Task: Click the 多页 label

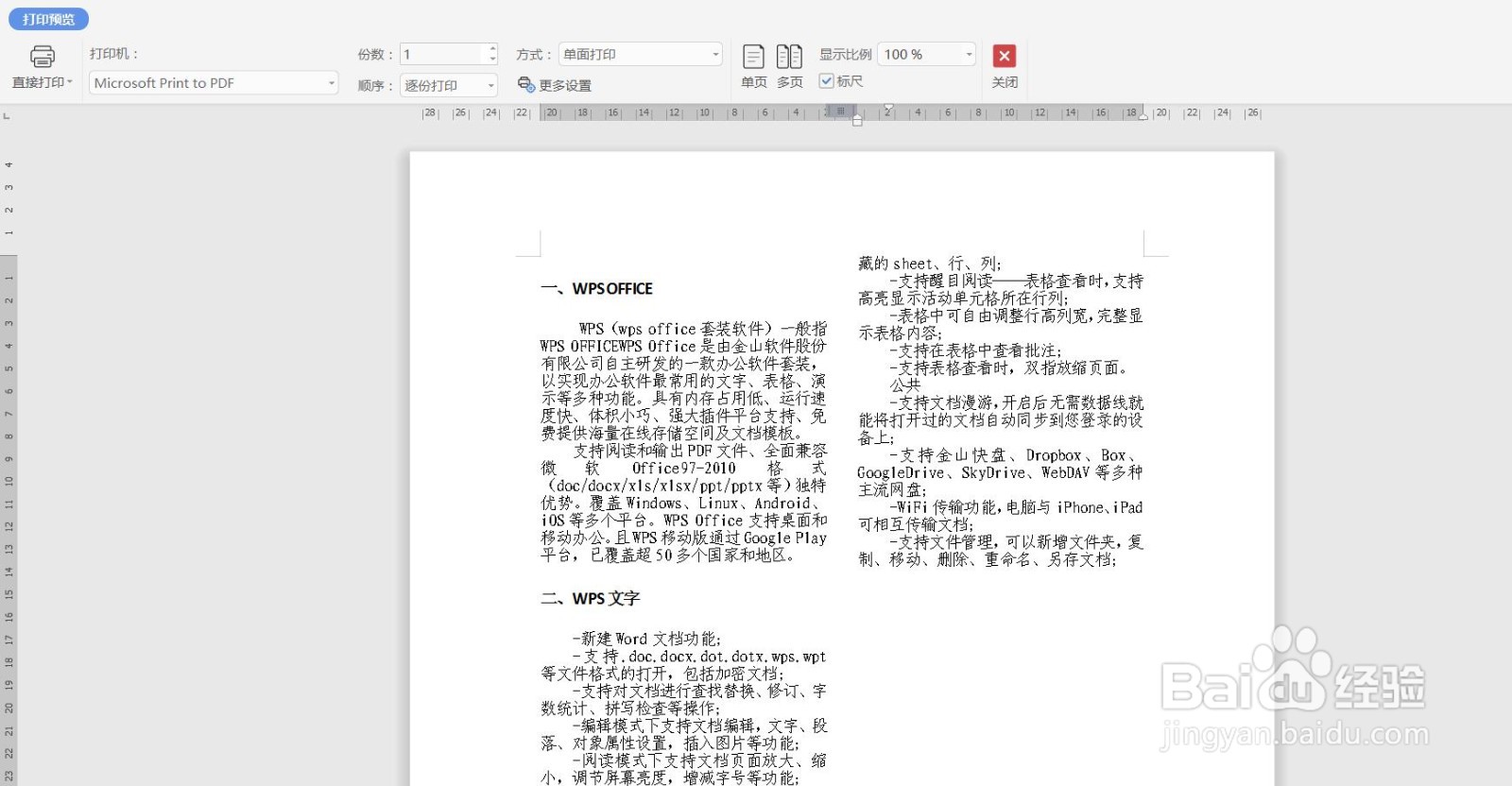Action: [x=790, y=82]
